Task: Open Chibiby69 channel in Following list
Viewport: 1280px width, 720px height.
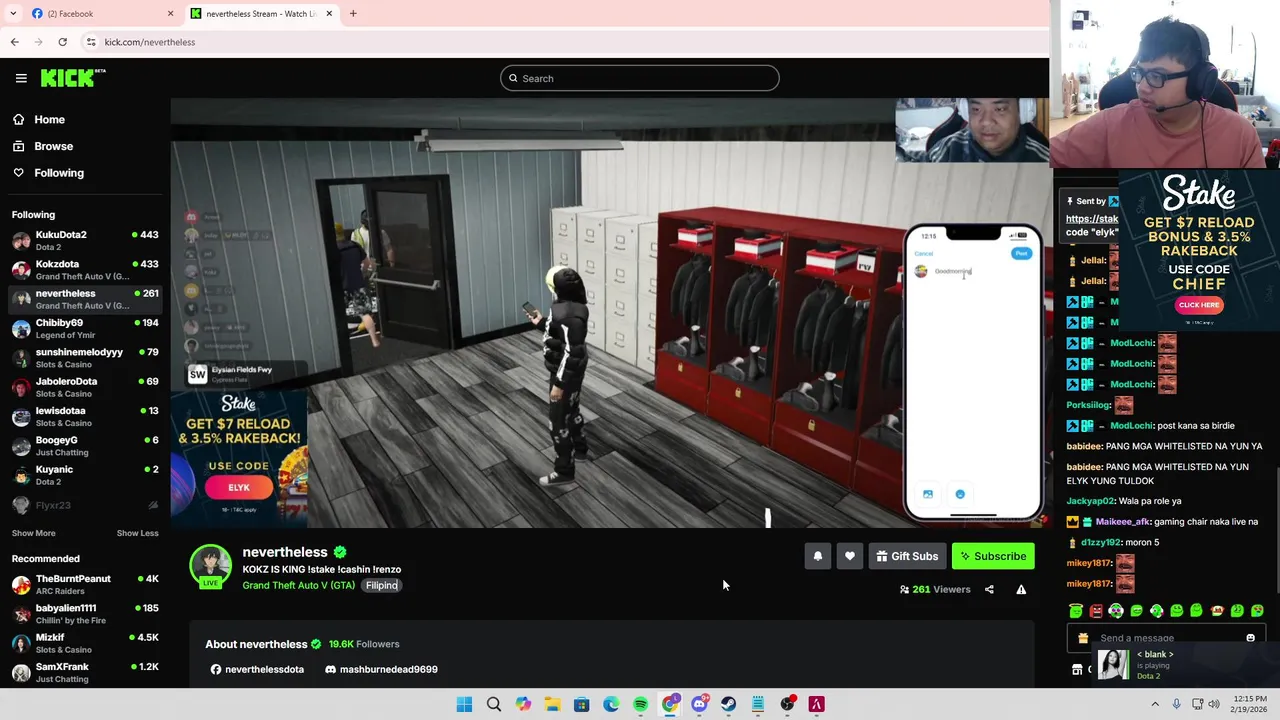Action: pyautogui.click(x=85, y=328)
